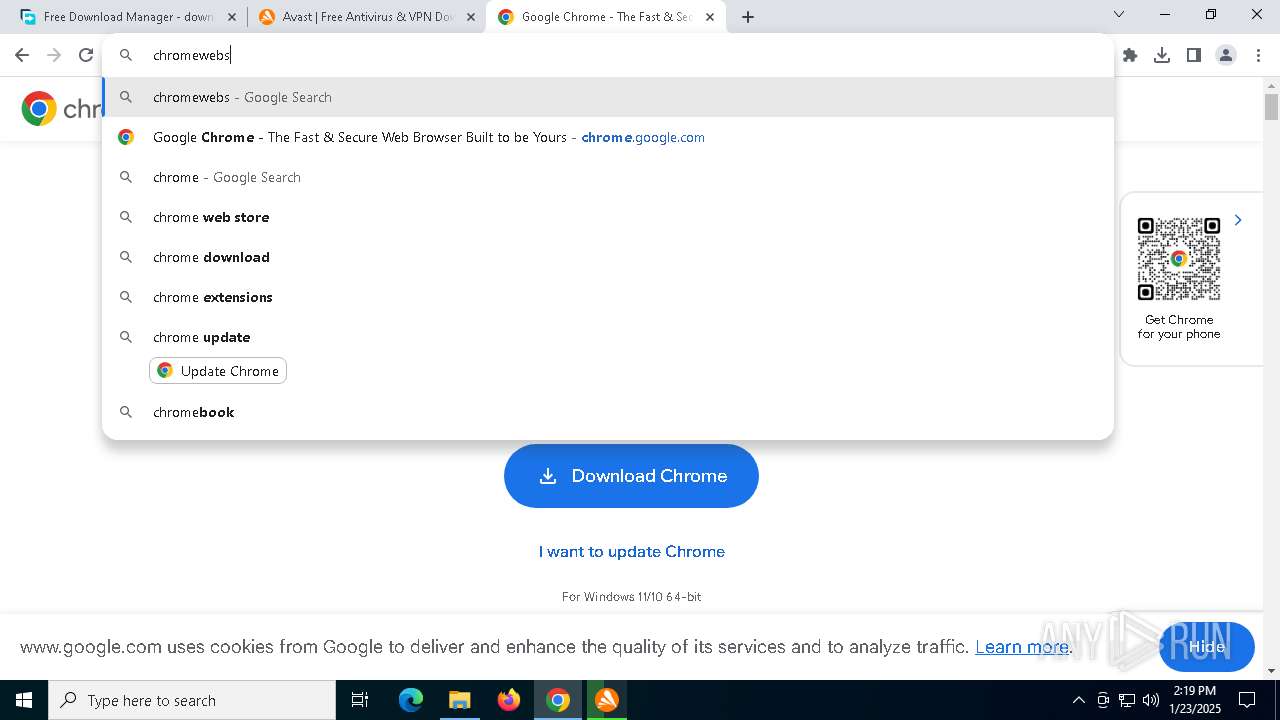The image size is (1280, 720).
Task: Switch to Free Download Manager tab
Action: 128,17
